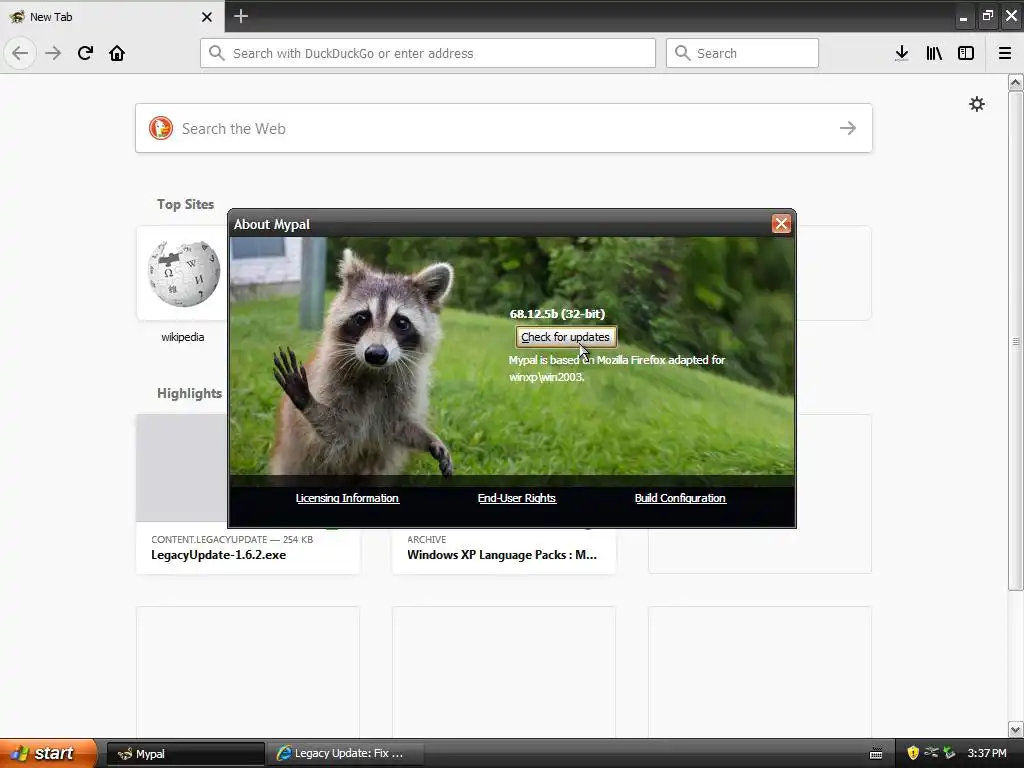Viewport: 1024px width, 768px height.
Task: Open the Downloads arrow icon
Action: pos(902,53)
